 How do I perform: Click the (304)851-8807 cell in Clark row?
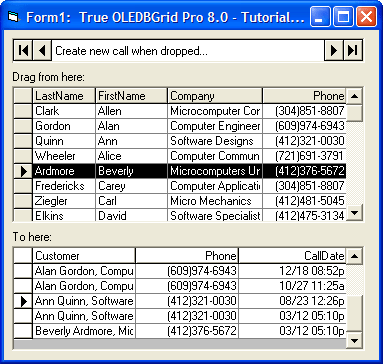coord(304,111)
